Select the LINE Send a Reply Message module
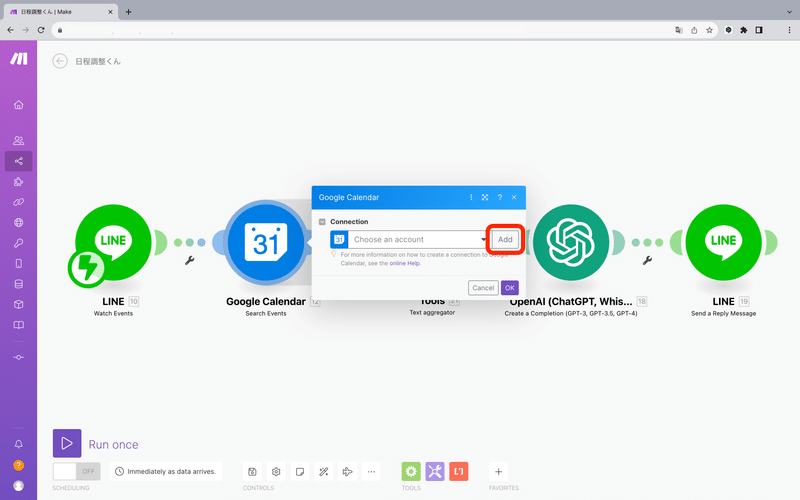This screenshot has width=800, height=500. coord(723,243)
